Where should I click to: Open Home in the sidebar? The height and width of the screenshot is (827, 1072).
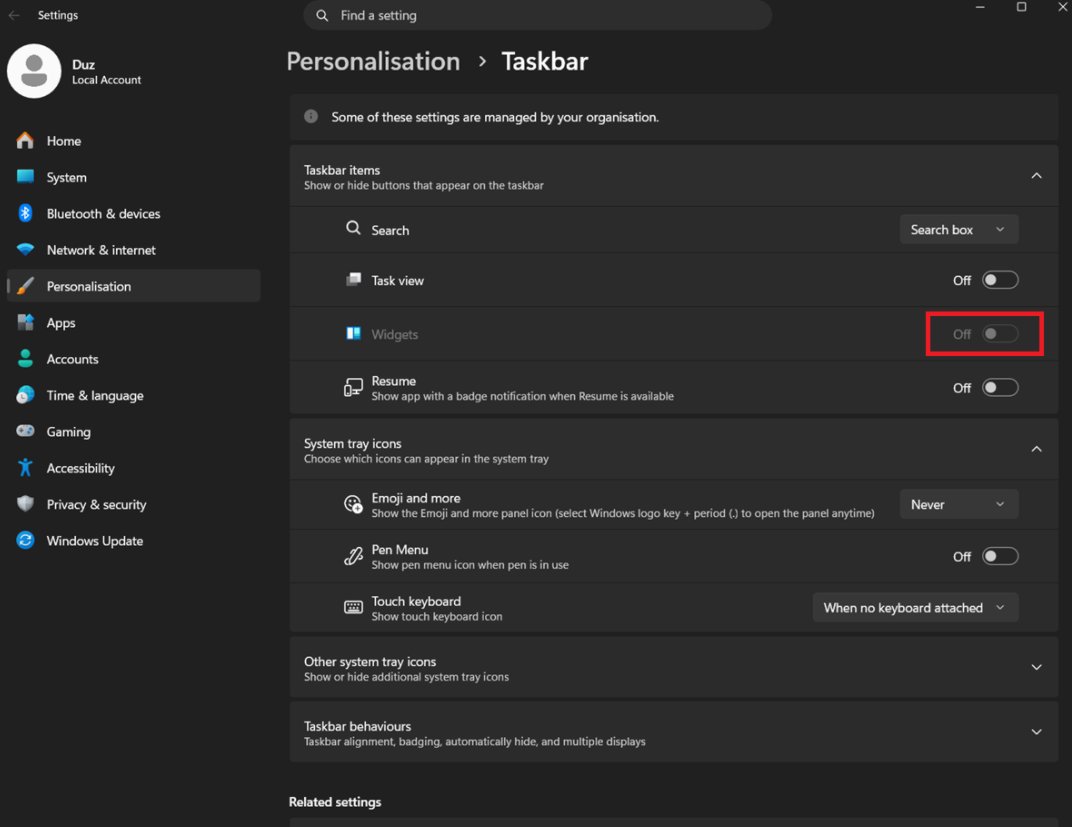(133, 141)
